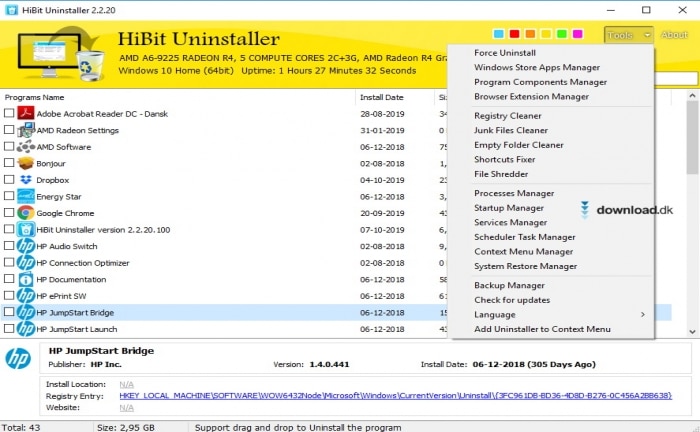Click the HP Connection Optimizer icon
The height and width of the screenshot is (432, 700).
(x=26, y=262)
